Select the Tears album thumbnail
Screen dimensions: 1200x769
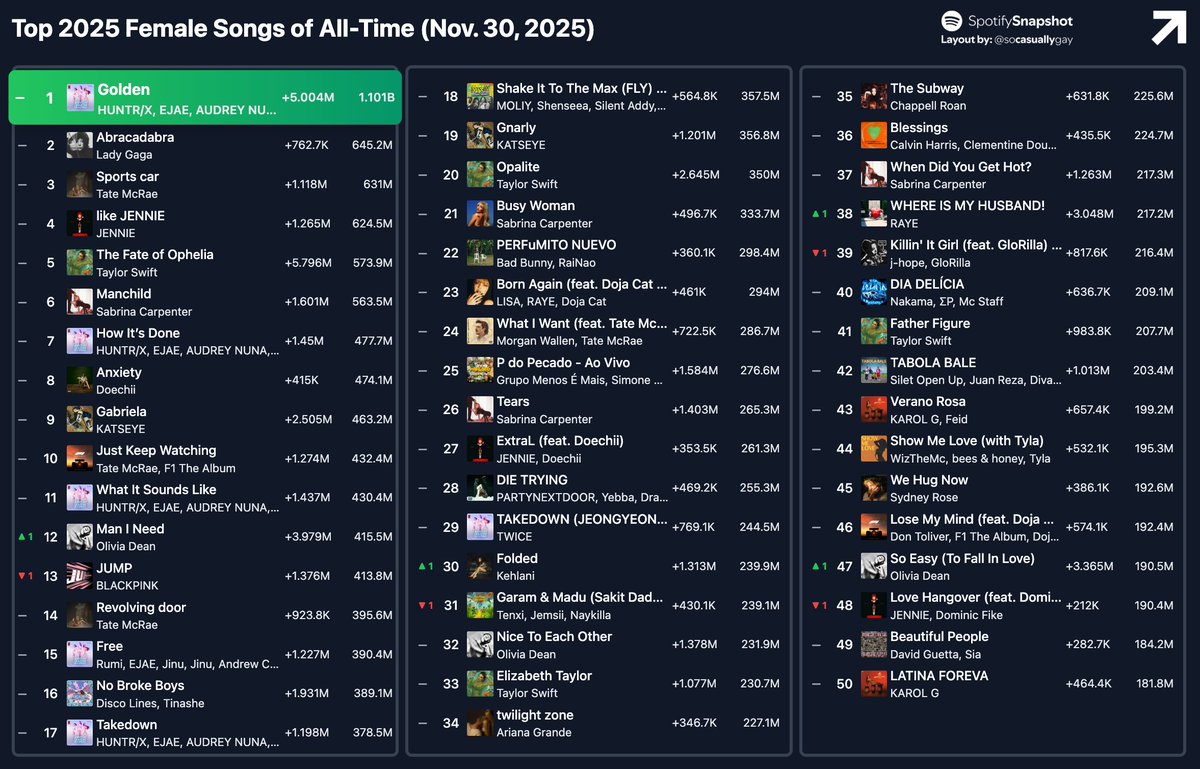click(x=480, y=409)
